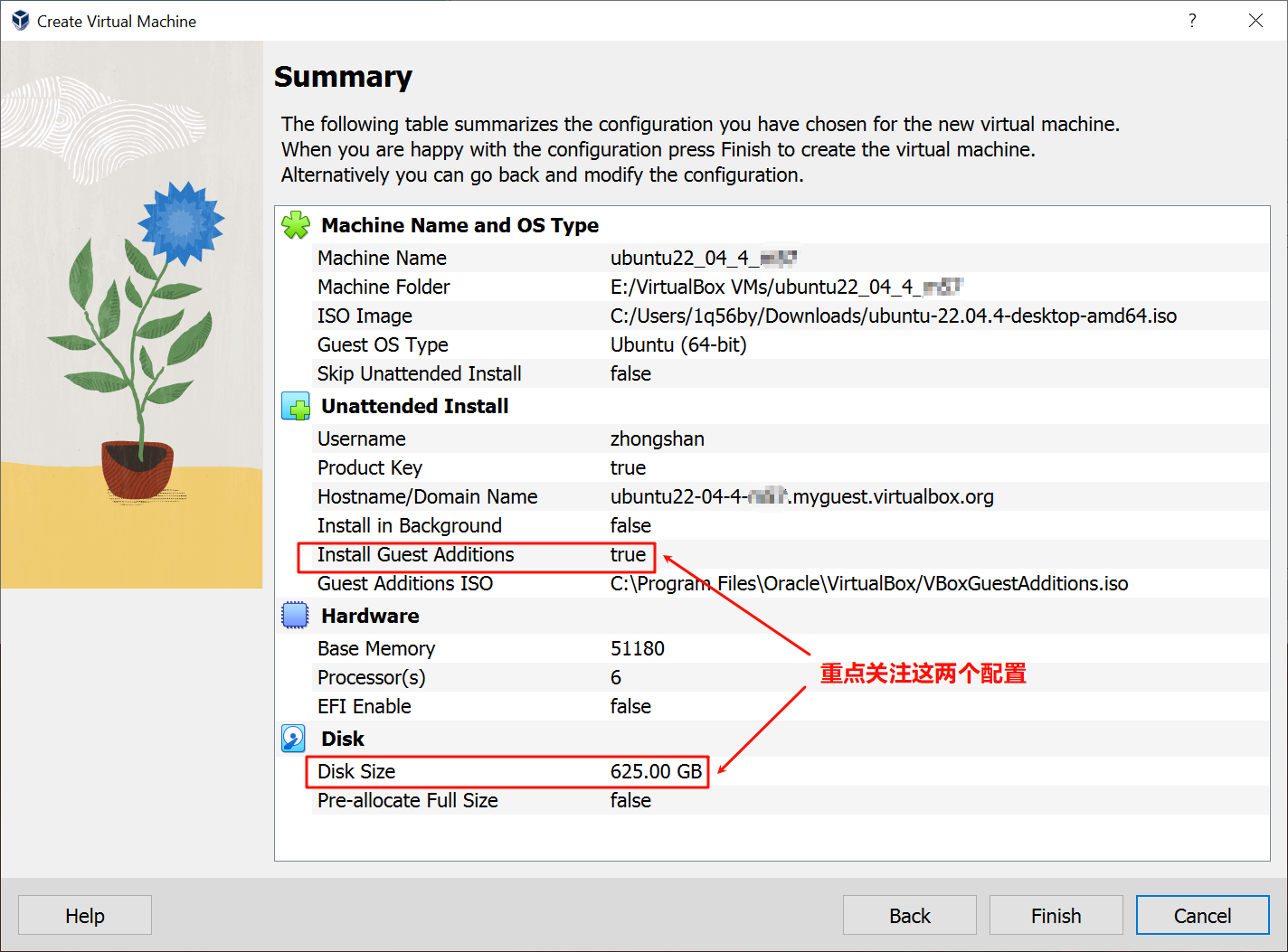Click the E:/VirtualBox VMs folder path value

(x=787, y=287)
